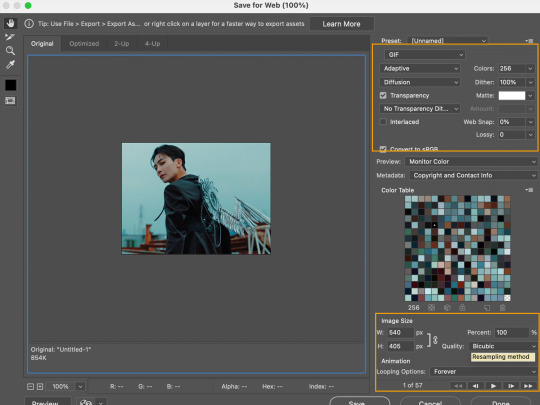
Task: Switch to the 2-Up tab
Action: pos(122,44)
